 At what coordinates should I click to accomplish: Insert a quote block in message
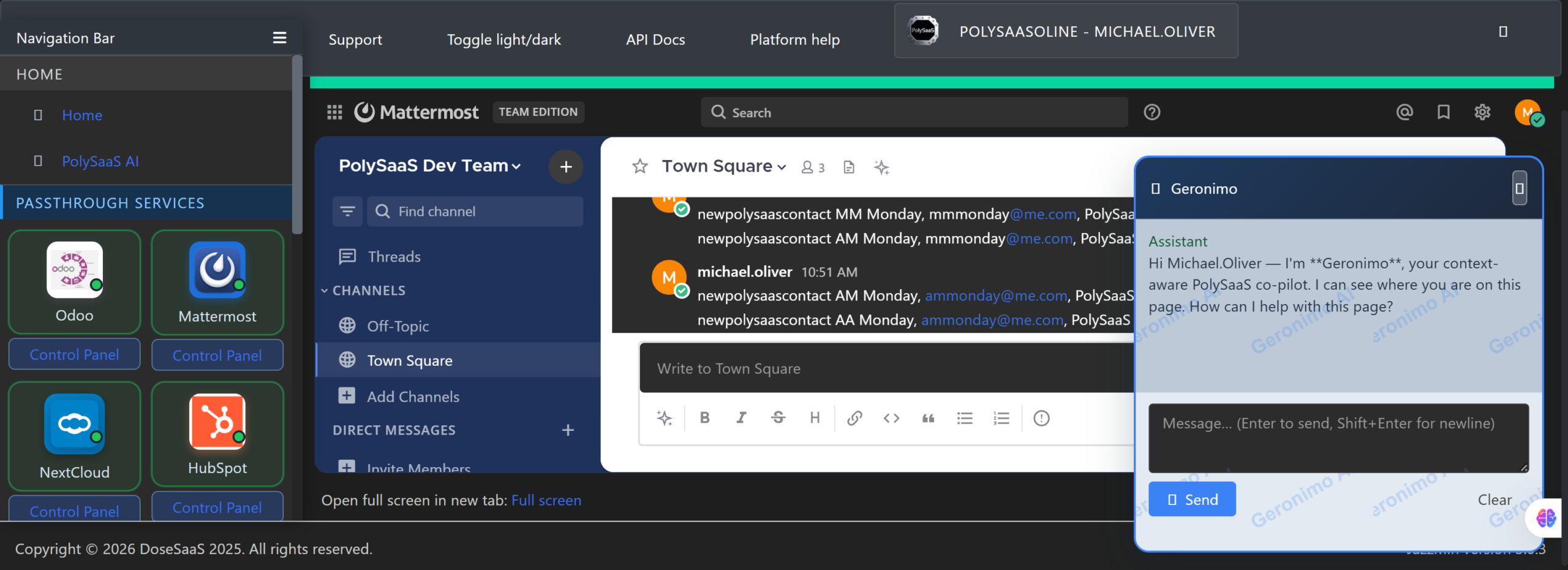(928, 418)
